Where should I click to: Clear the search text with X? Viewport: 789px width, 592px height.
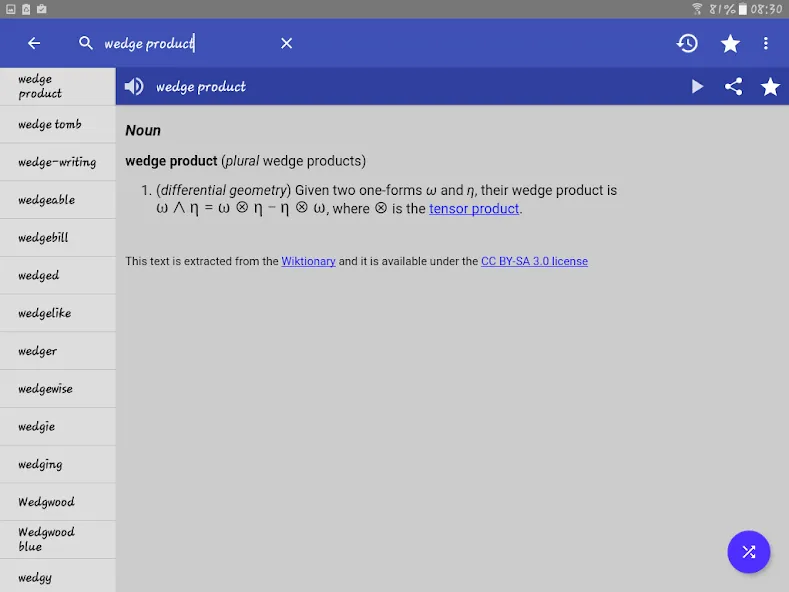point(286,43)
